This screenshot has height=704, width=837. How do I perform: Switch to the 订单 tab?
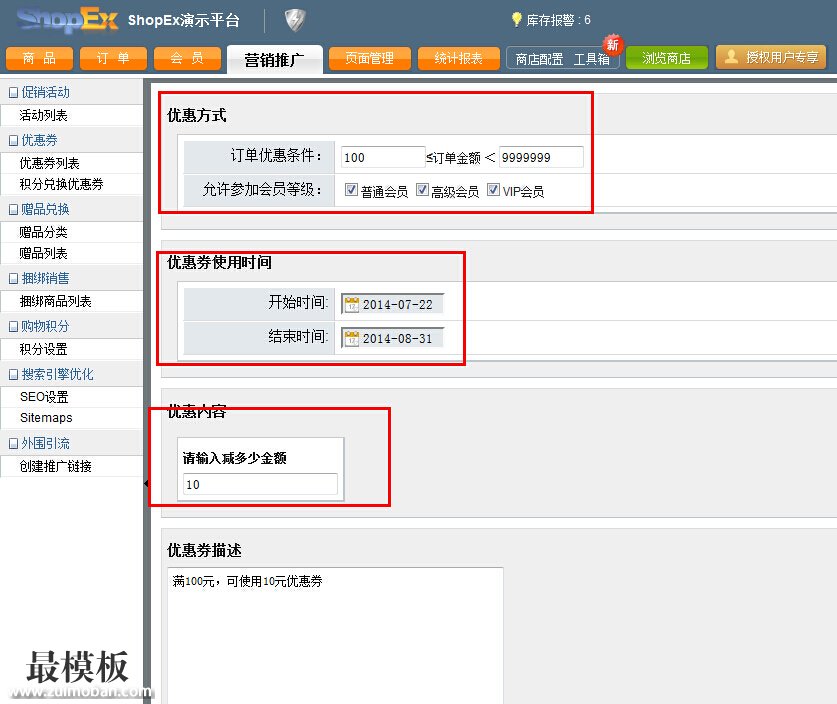click(x=113, y=59)
